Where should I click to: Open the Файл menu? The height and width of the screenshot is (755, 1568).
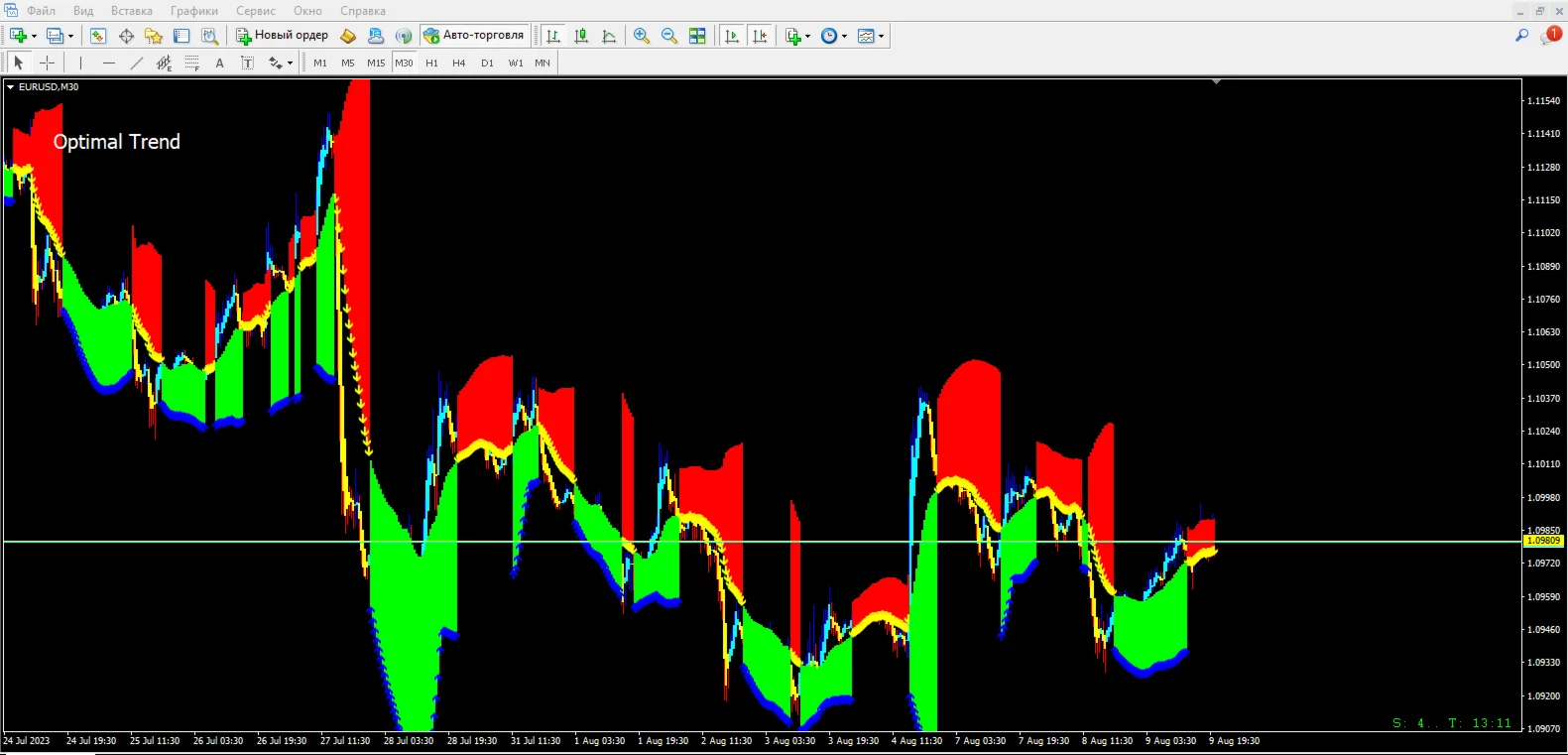tap(41, 11)
